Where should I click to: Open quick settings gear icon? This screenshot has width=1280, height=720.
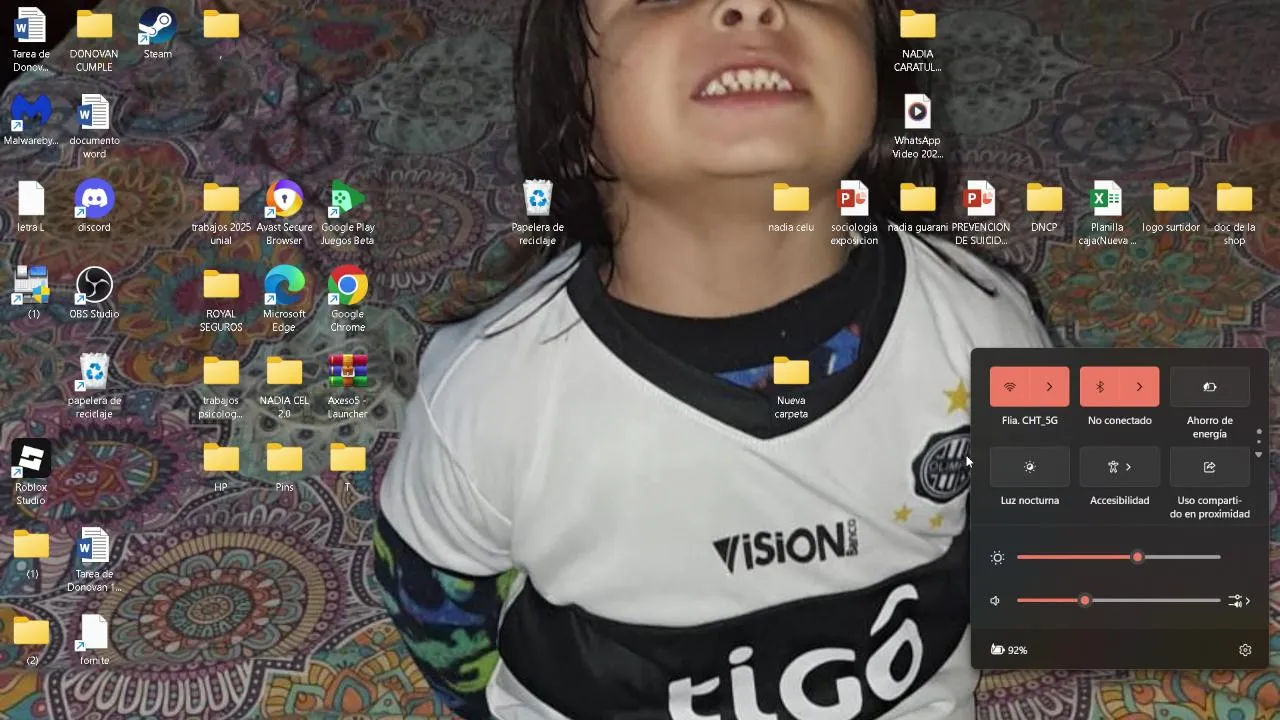(x=1245, y=650)
